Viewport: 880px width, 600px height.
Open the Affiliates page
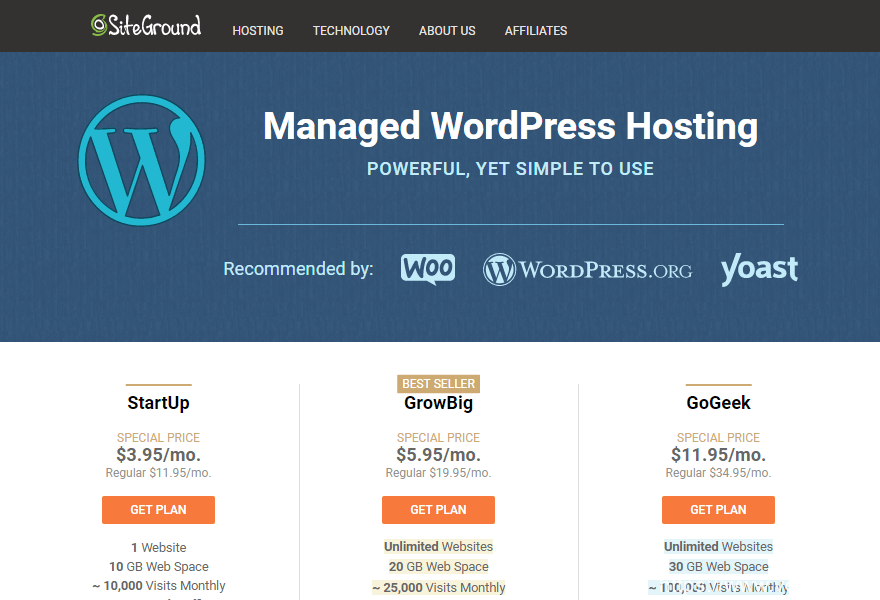(x=536, y=31)
